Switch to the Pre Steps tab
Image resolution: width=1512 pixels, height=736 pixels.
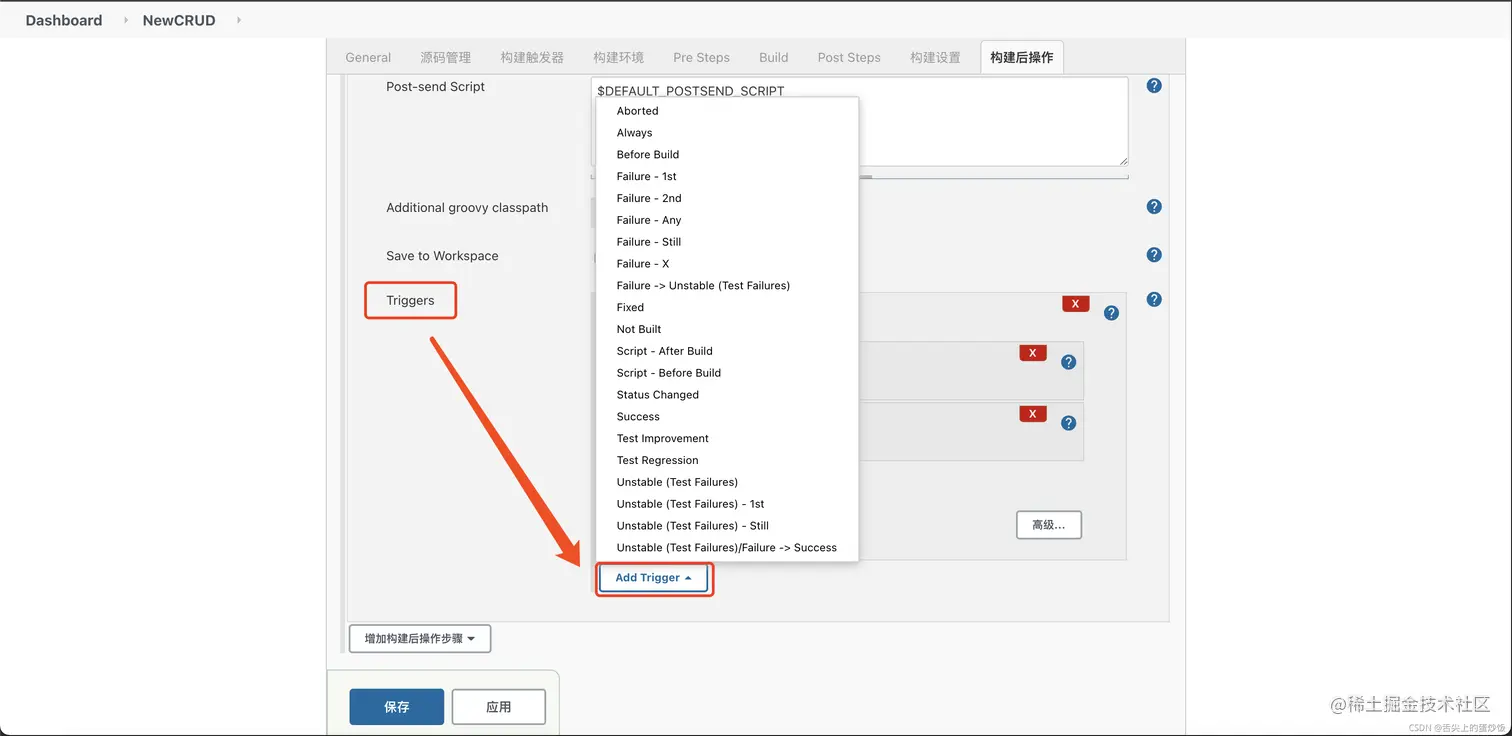[x=702, y=57]
